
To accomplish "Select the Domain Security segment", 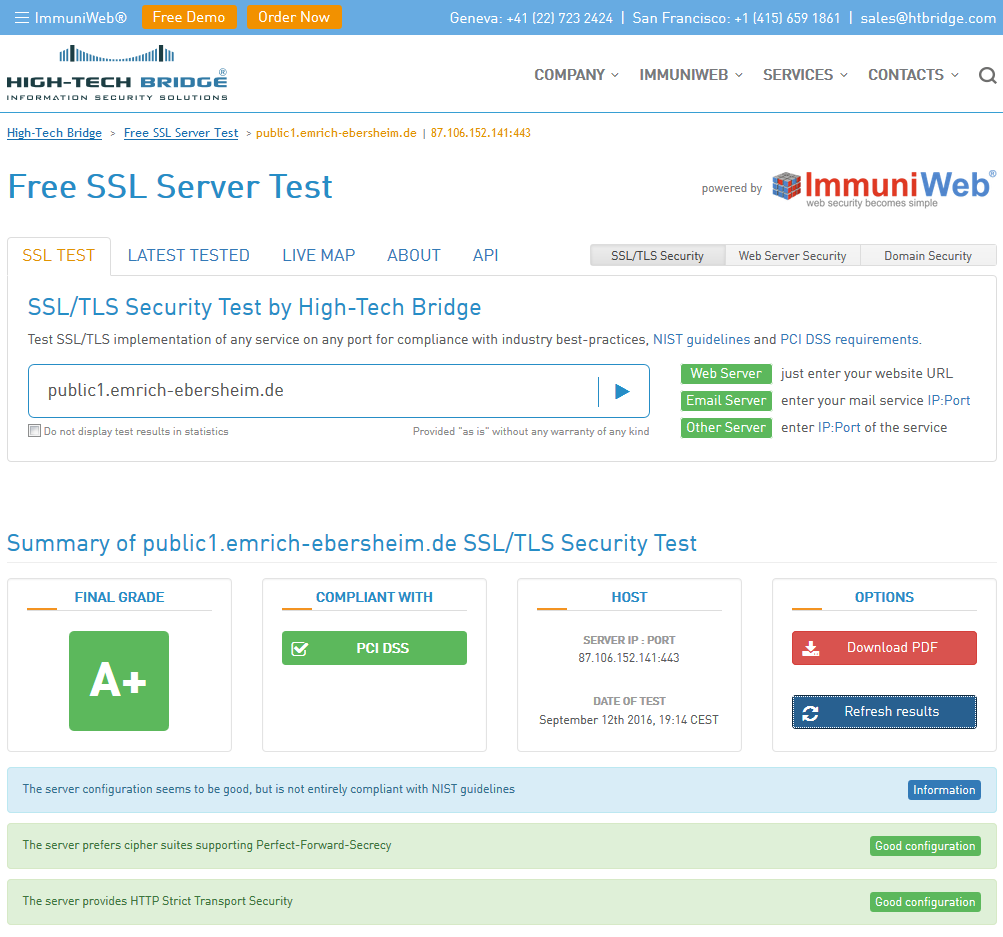I will (928, 256).
